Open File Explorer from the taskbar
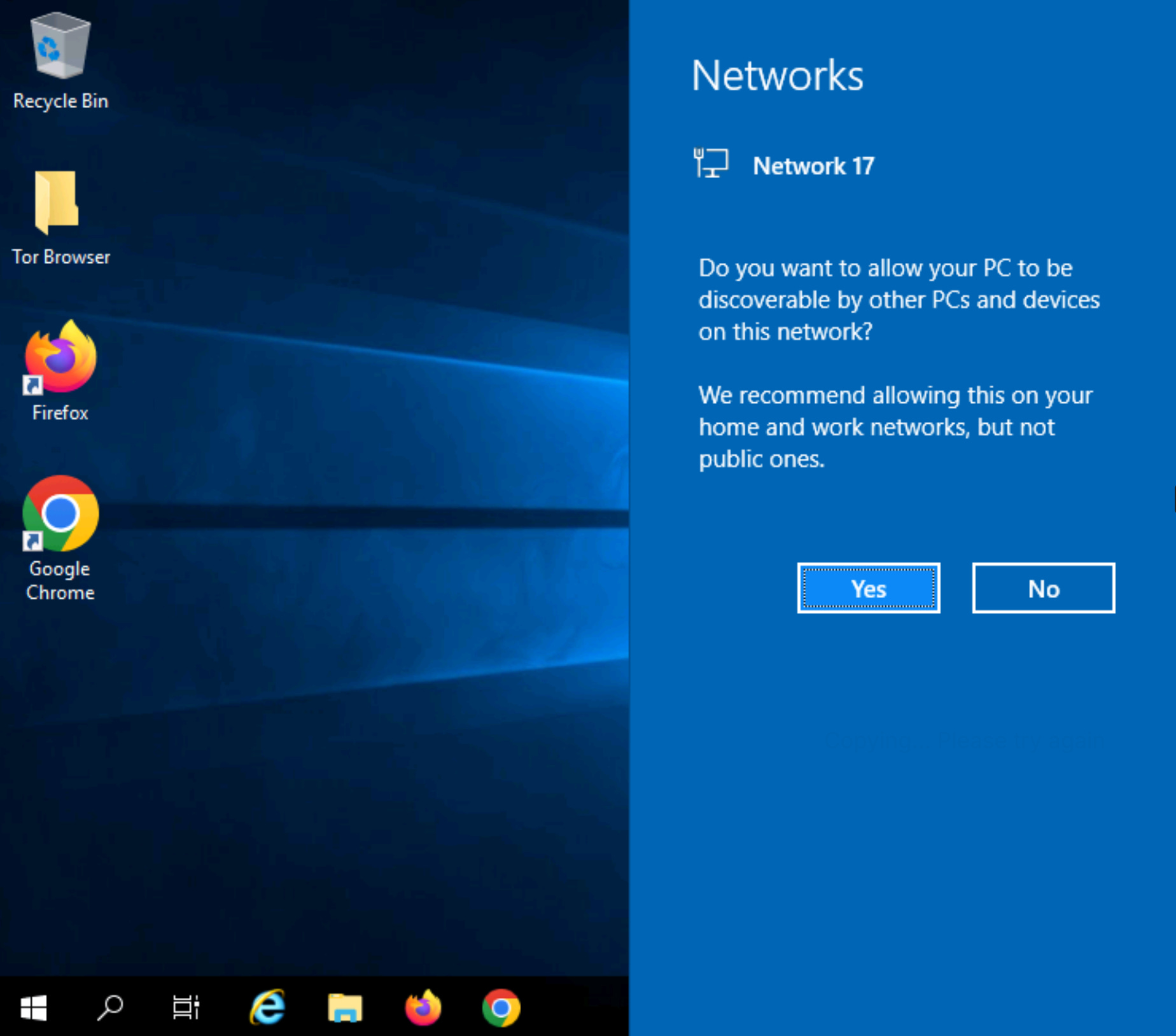The height and width of the screenshot is (1036, 1176). click(x=346, y=1007)
